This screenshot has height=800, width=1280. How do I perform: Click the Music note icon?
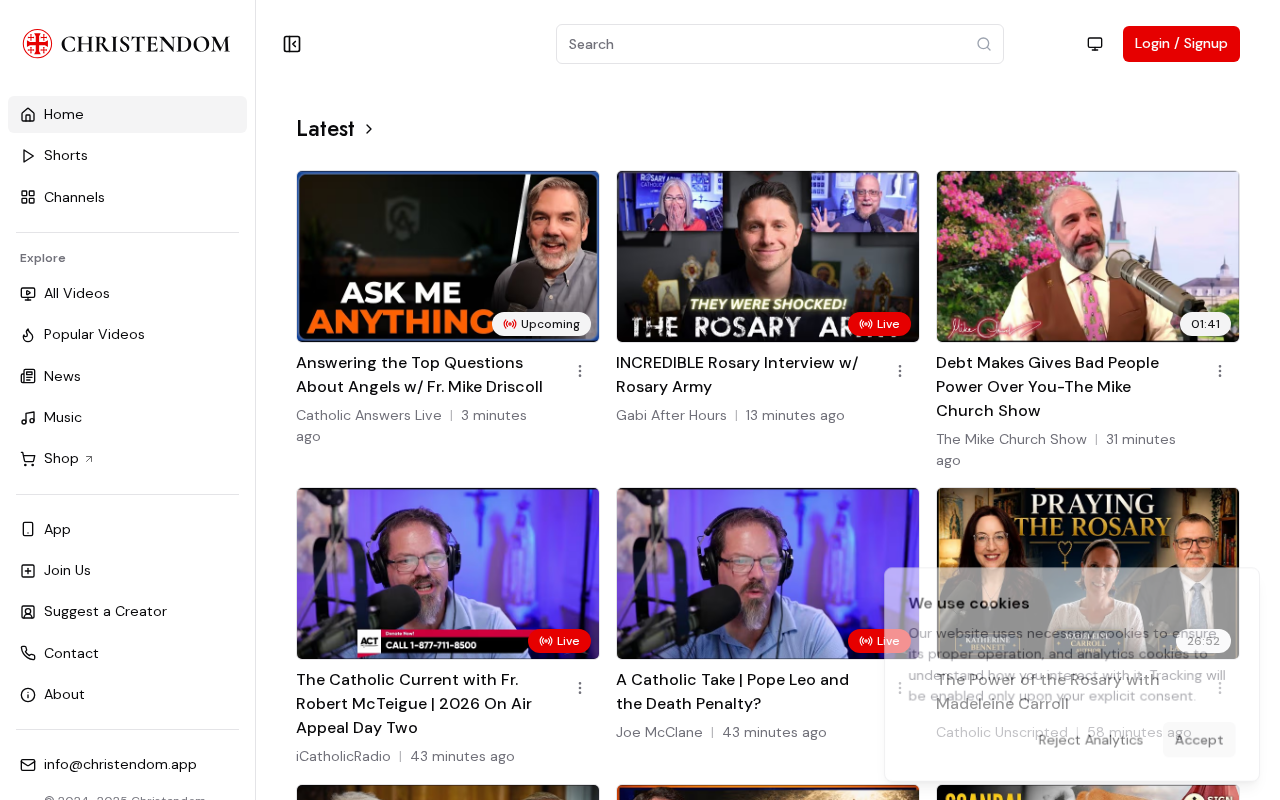point(28,417)
